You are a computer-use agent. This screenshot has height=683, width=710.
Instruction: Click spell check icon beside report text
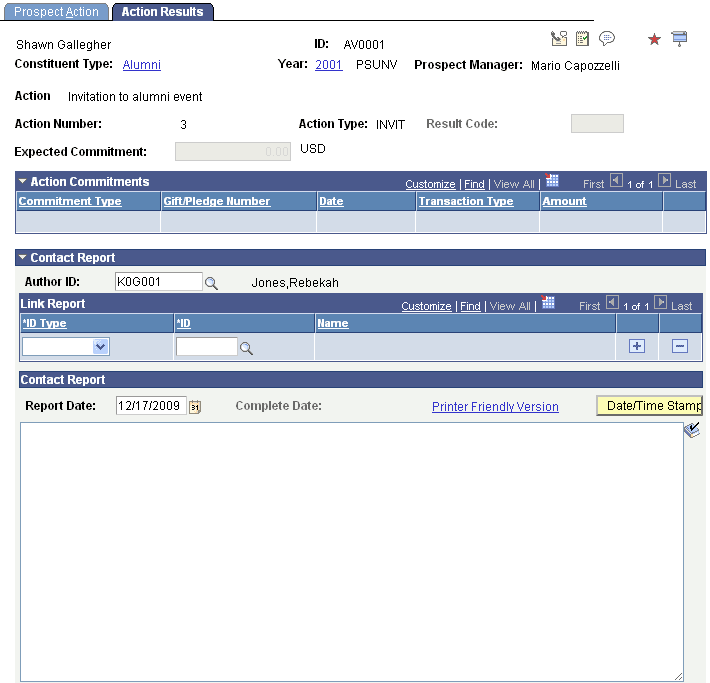point(692,430)
